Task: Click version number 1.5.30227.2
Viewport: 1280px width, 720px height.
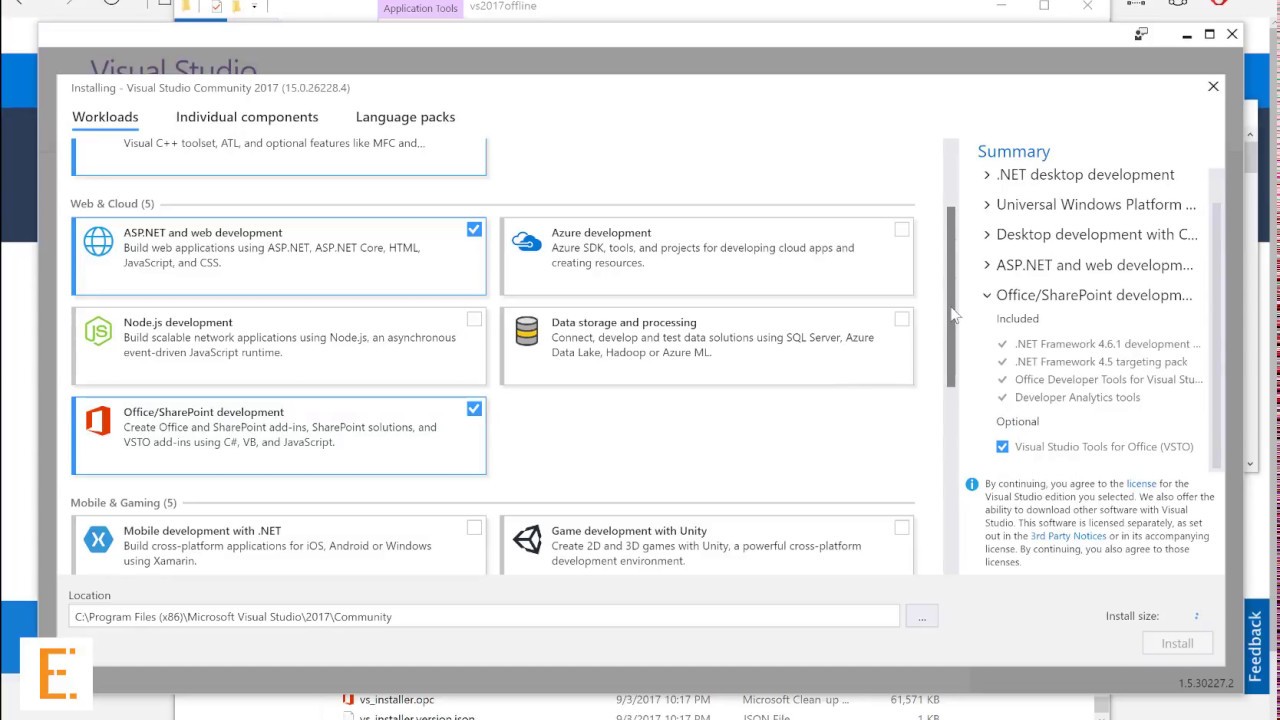Action: pyautogui.click(x=1206, y=683)
